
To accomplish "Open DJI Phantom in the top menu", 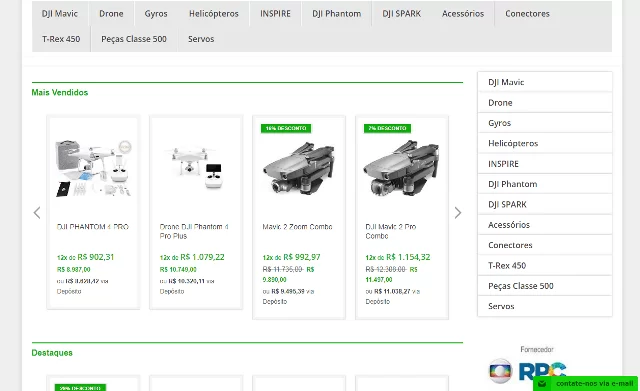I will coord(337,13).
